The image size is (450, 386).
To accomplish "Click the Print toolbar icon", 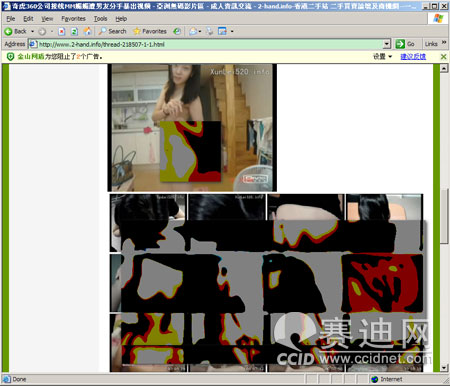I will [x=209, y=31].
